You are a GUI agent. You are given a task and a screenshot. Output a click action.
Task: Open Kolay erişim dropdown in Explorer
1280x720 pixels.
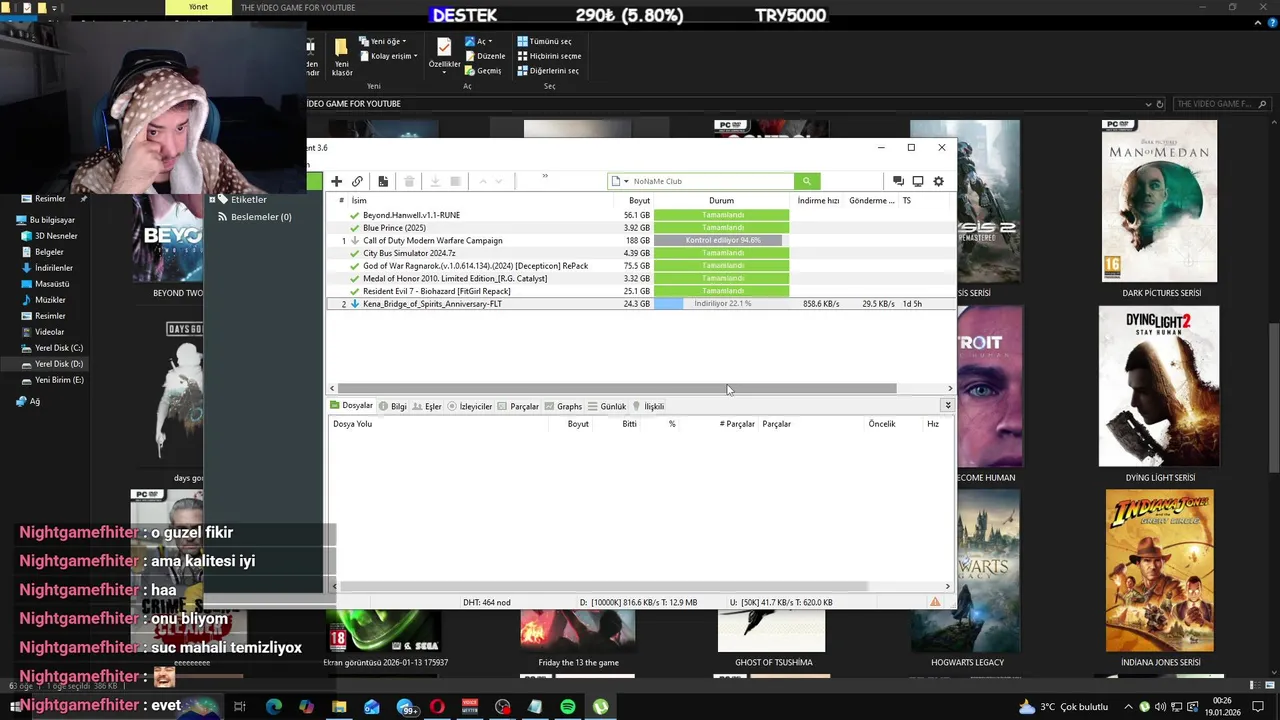[x=388, y=56]
